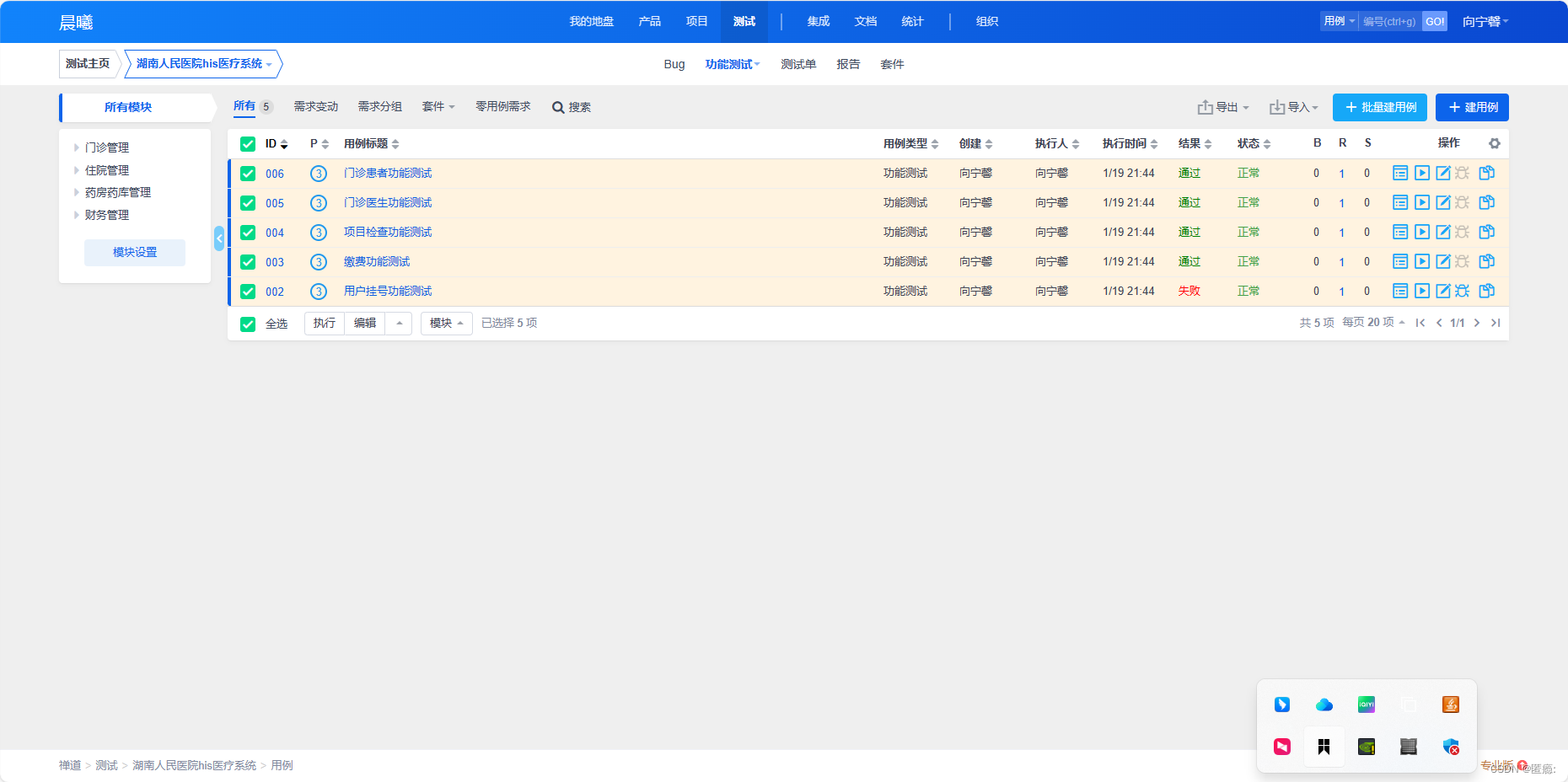The height and width of the screenshot is (782, 1568).
Task: Open the orange Java tray icon
Action: (1451, 704)
